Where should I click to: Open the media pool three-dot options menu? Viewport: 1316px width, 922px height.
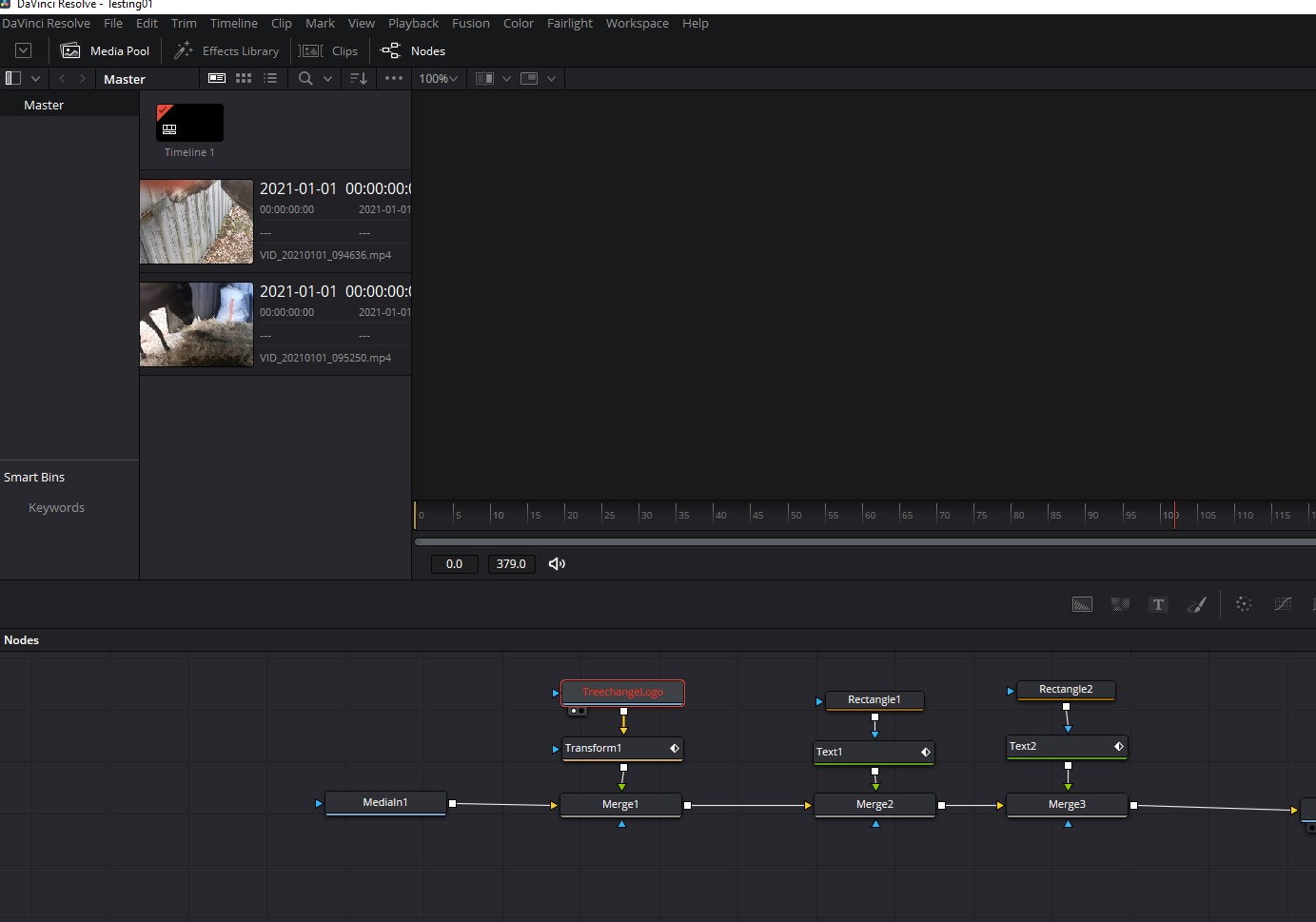pos(394,78)
